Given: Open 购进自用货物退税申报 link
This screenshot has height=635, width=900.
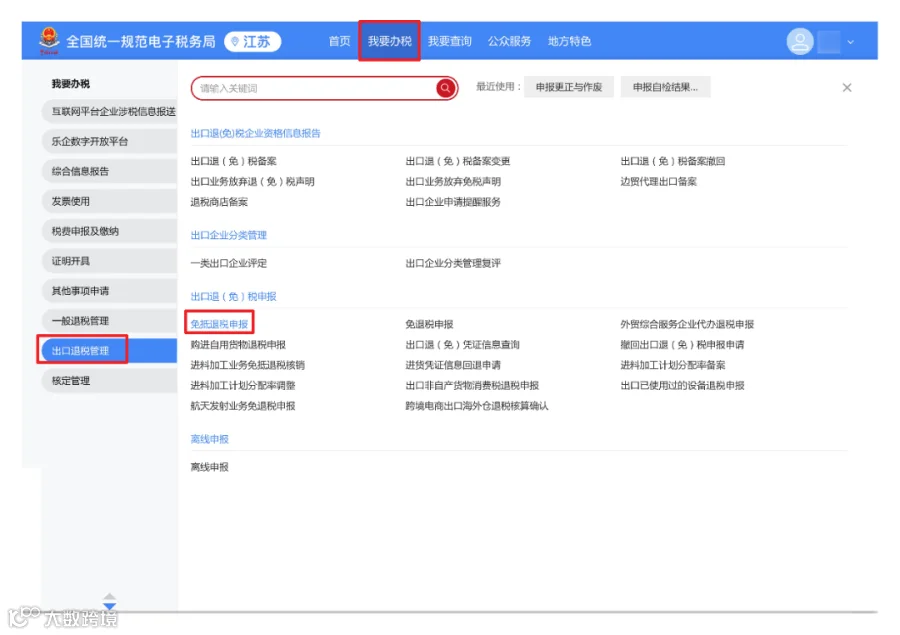Looking at the screenshot, I should (x=238, y=344).
